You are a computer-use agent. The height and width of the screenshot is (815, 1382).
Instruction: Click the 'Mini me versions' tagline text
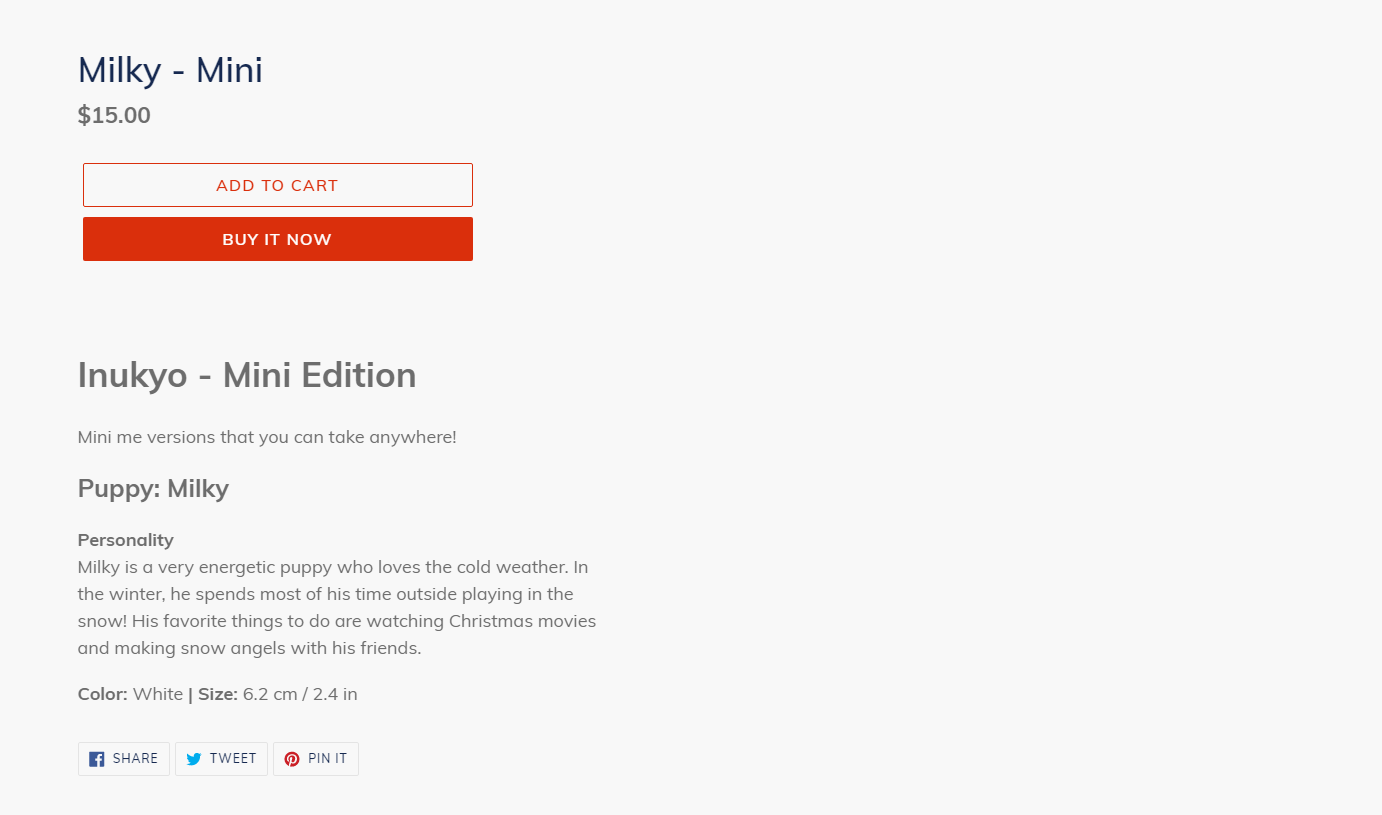coord(267,437)
